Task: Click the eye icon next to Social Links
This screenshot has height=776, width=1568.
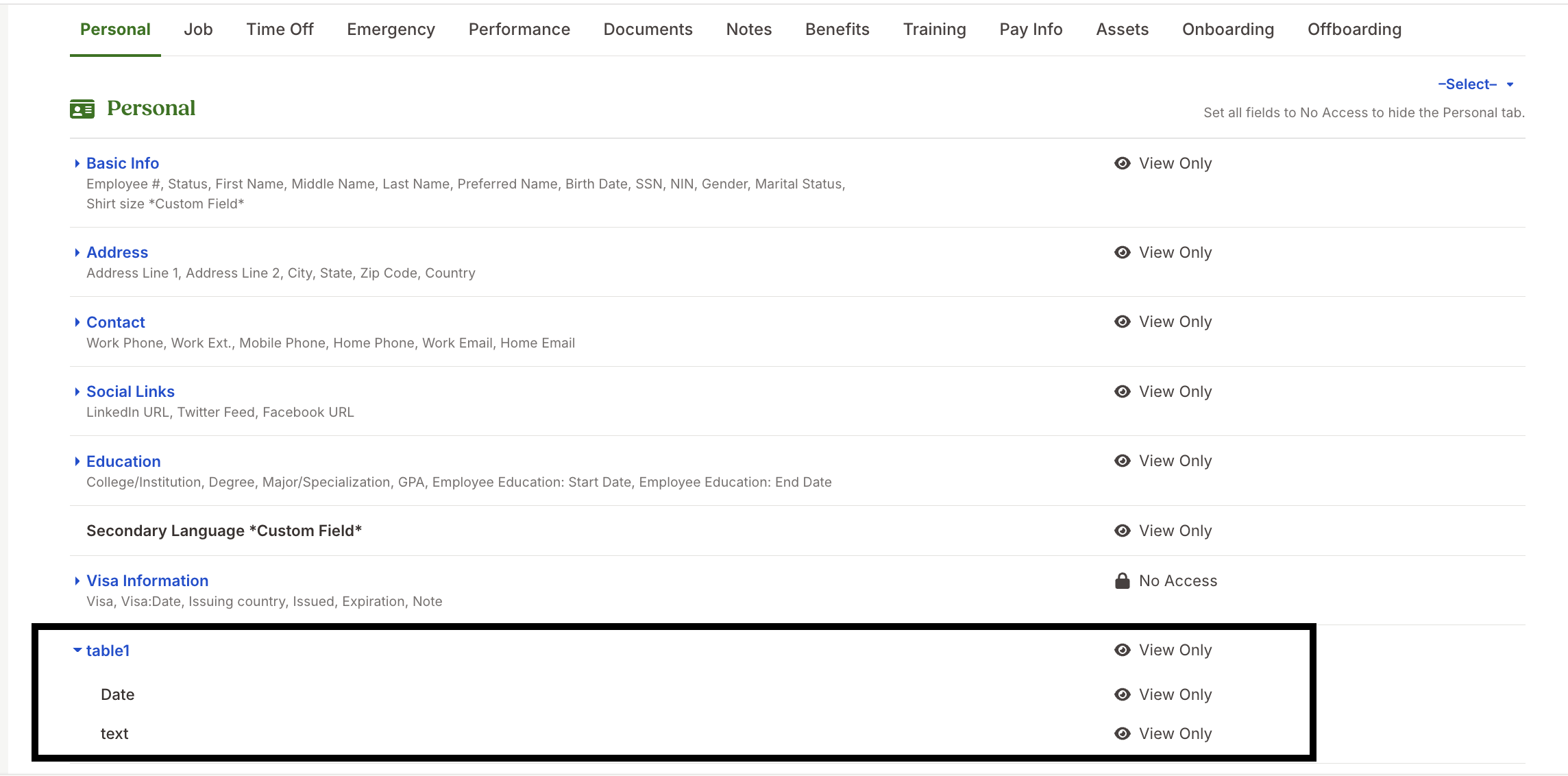Action: tap(1122, 391)
